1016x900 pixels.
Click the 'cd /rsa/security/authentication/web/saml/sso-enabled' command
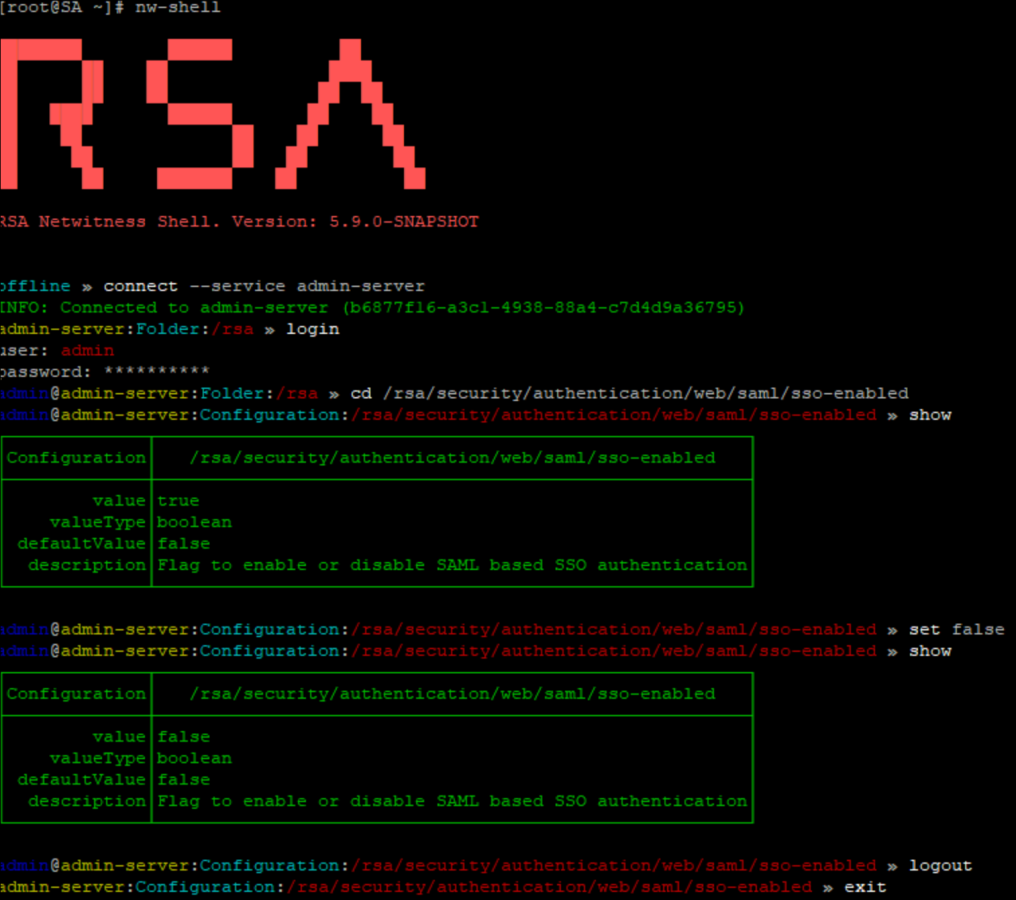pyautogui.click(x=629, y=393)
